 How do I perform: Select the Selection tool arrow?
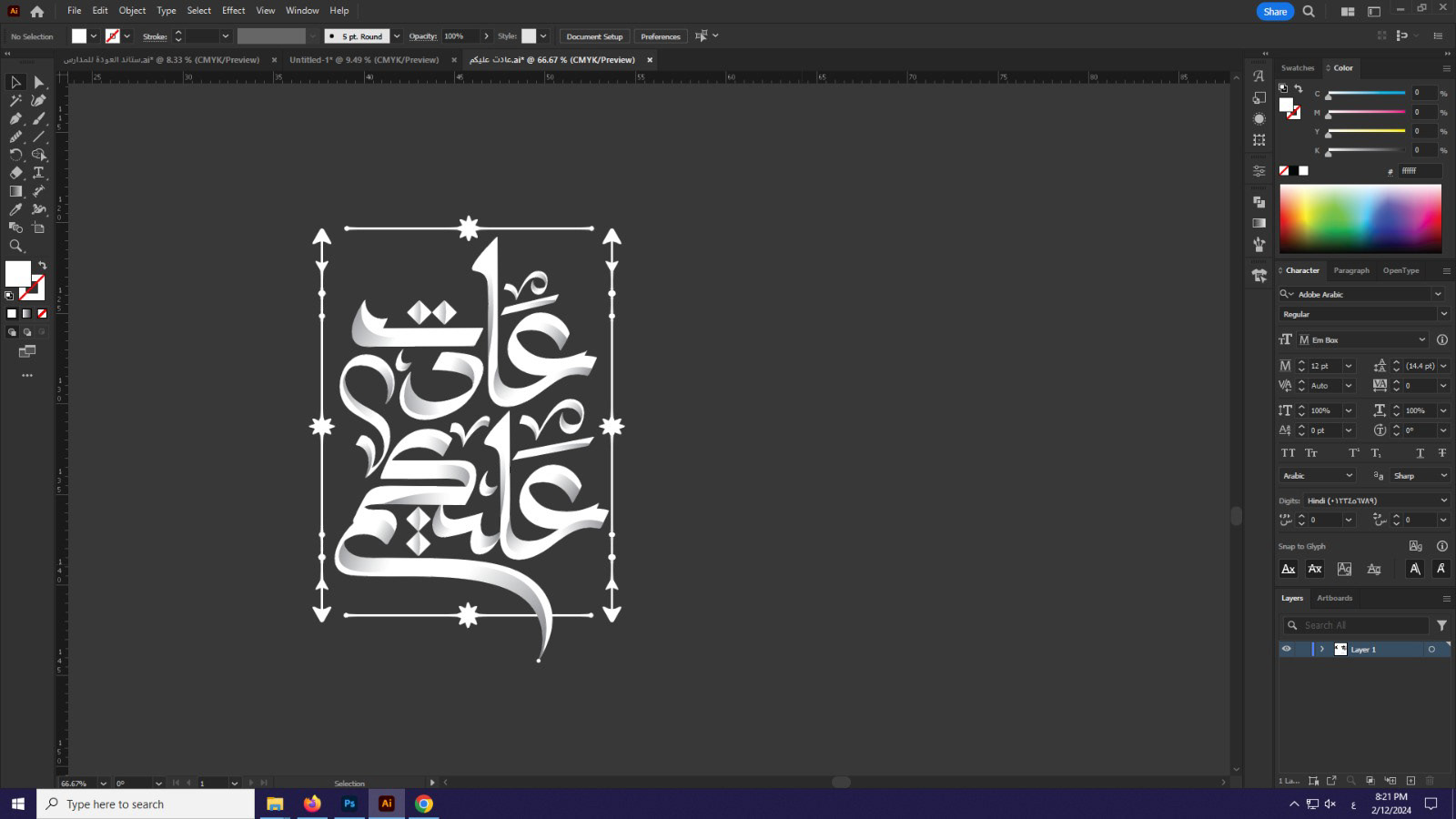pyautogui.click(x=15, y=82)
